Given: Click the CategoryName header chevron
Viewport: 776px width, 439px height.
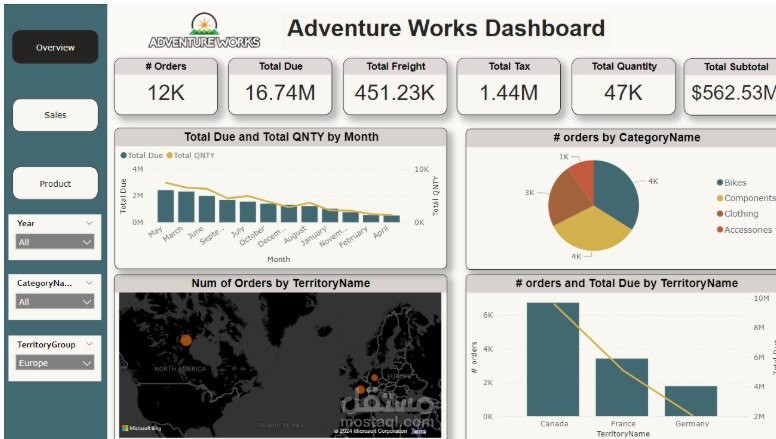Looking at the screenshot, I should click(x=89, y=283).
